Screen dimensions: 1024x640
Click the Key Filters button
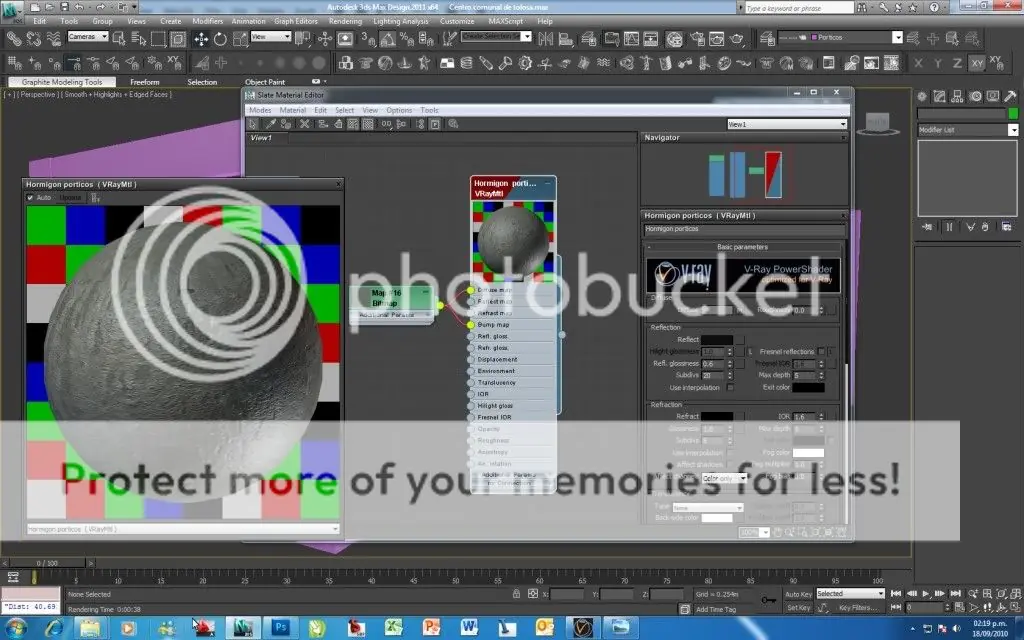tap(858, 608)
